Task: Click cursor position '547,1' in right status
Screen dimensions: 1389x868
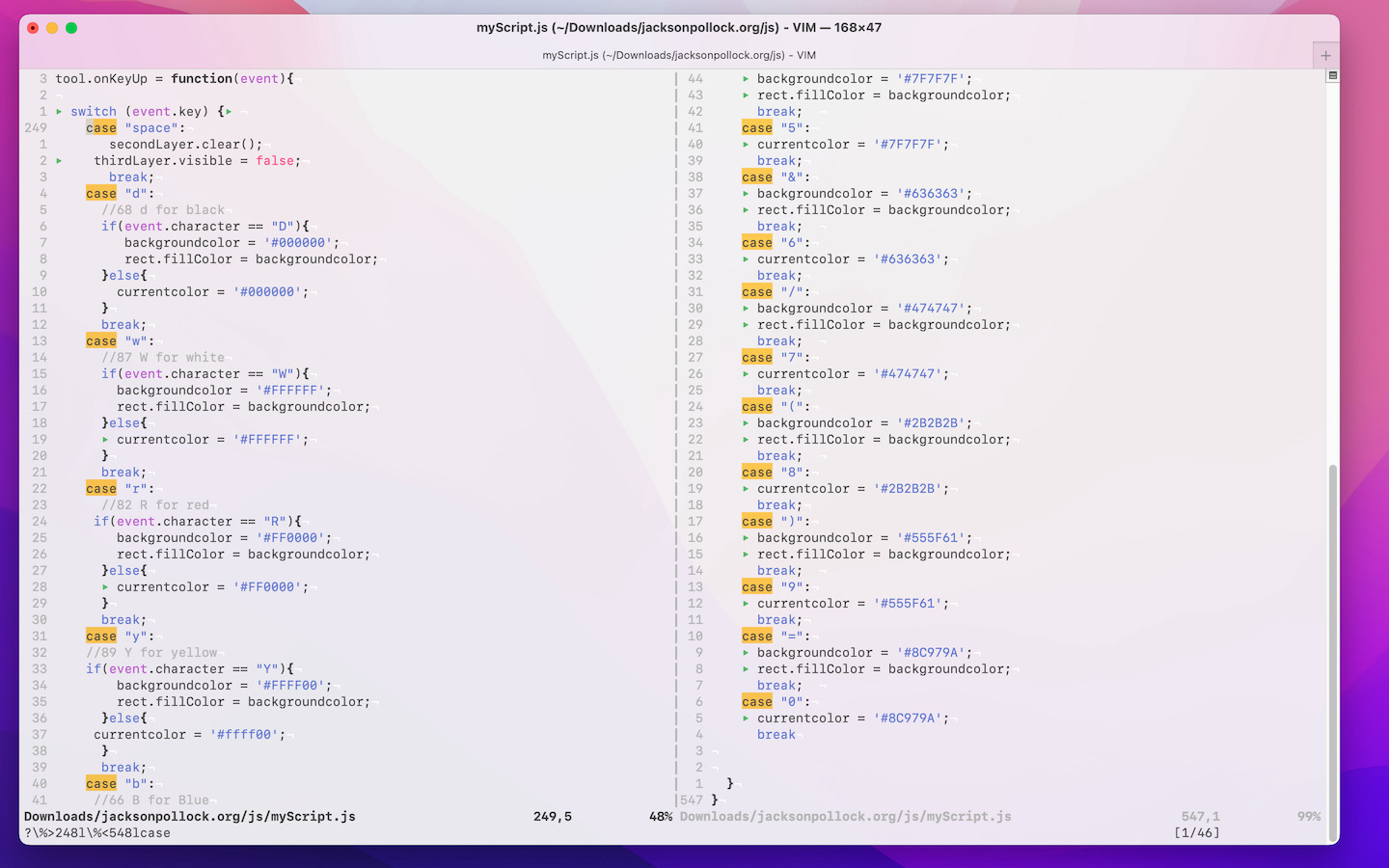Action: (1201, 816)
